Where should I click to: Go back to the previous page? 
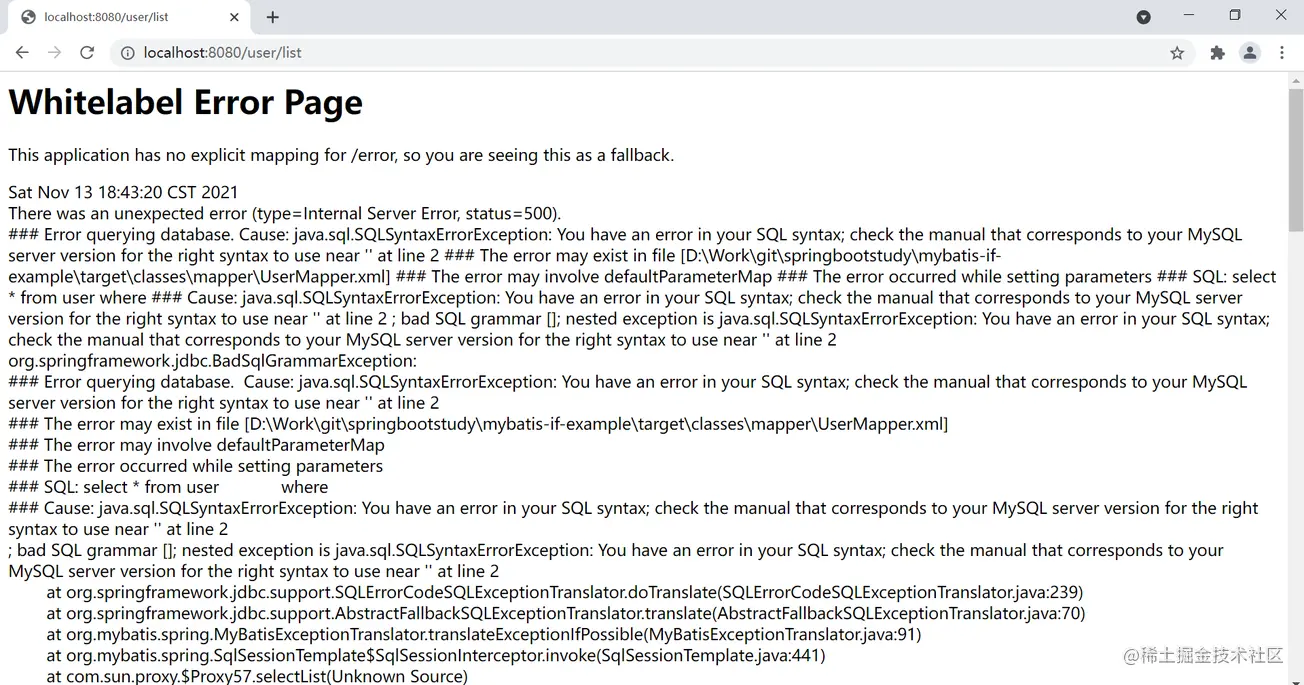22,53
